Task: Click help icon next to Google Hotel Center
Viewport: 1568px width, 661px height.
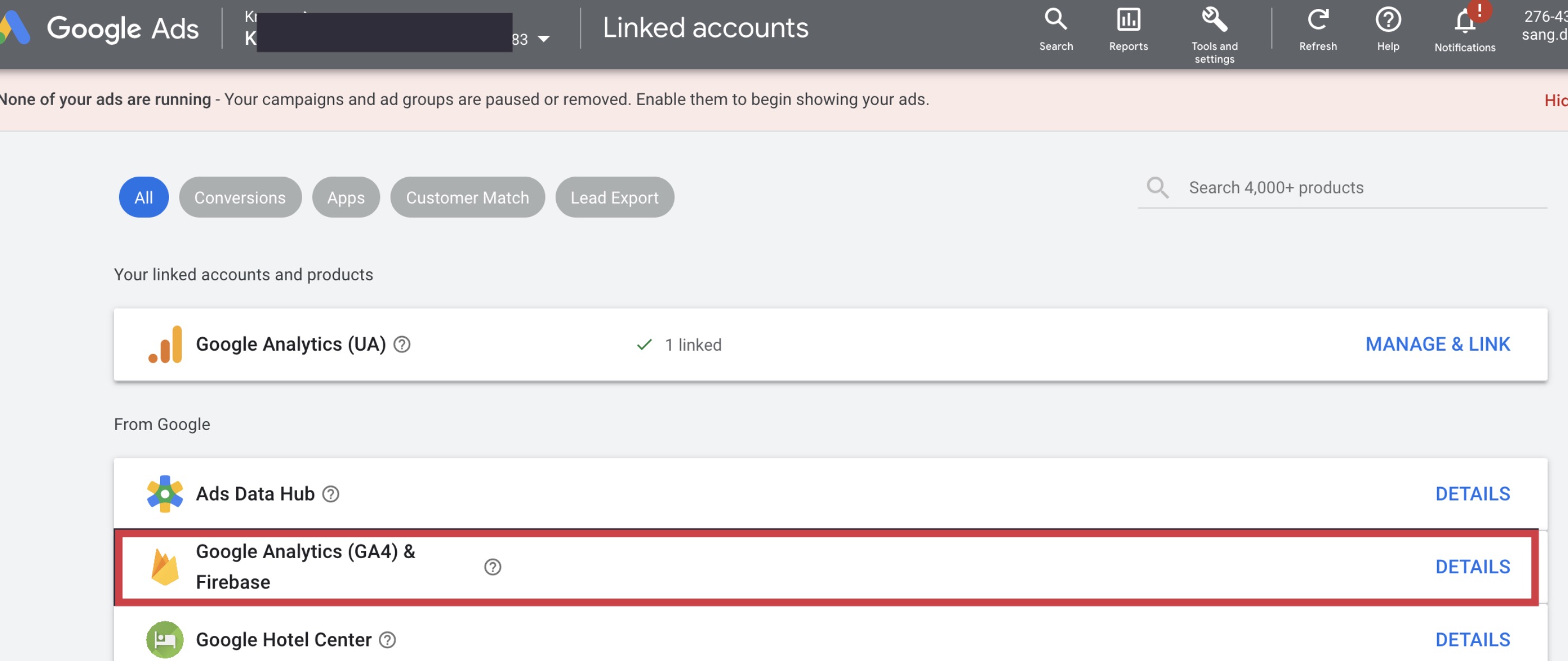Action: (387, 640)
